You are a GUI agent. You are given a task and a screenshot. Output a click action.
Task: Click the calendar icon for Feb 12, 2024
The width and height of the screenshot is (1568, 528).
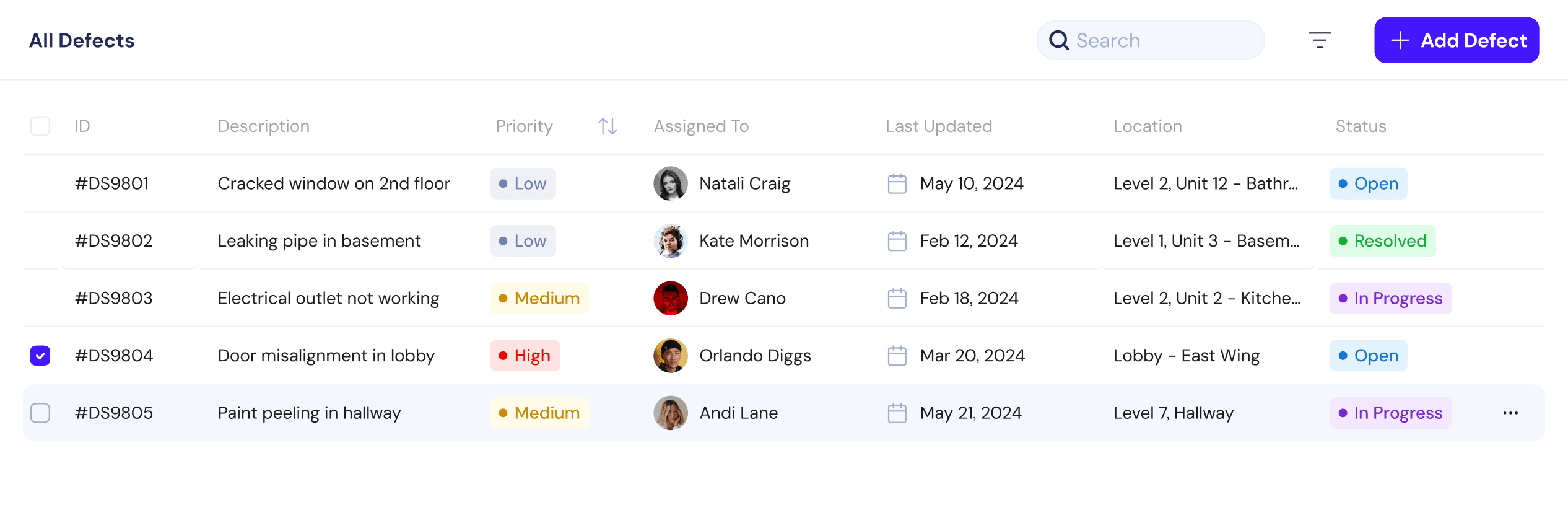click(897, 241)
